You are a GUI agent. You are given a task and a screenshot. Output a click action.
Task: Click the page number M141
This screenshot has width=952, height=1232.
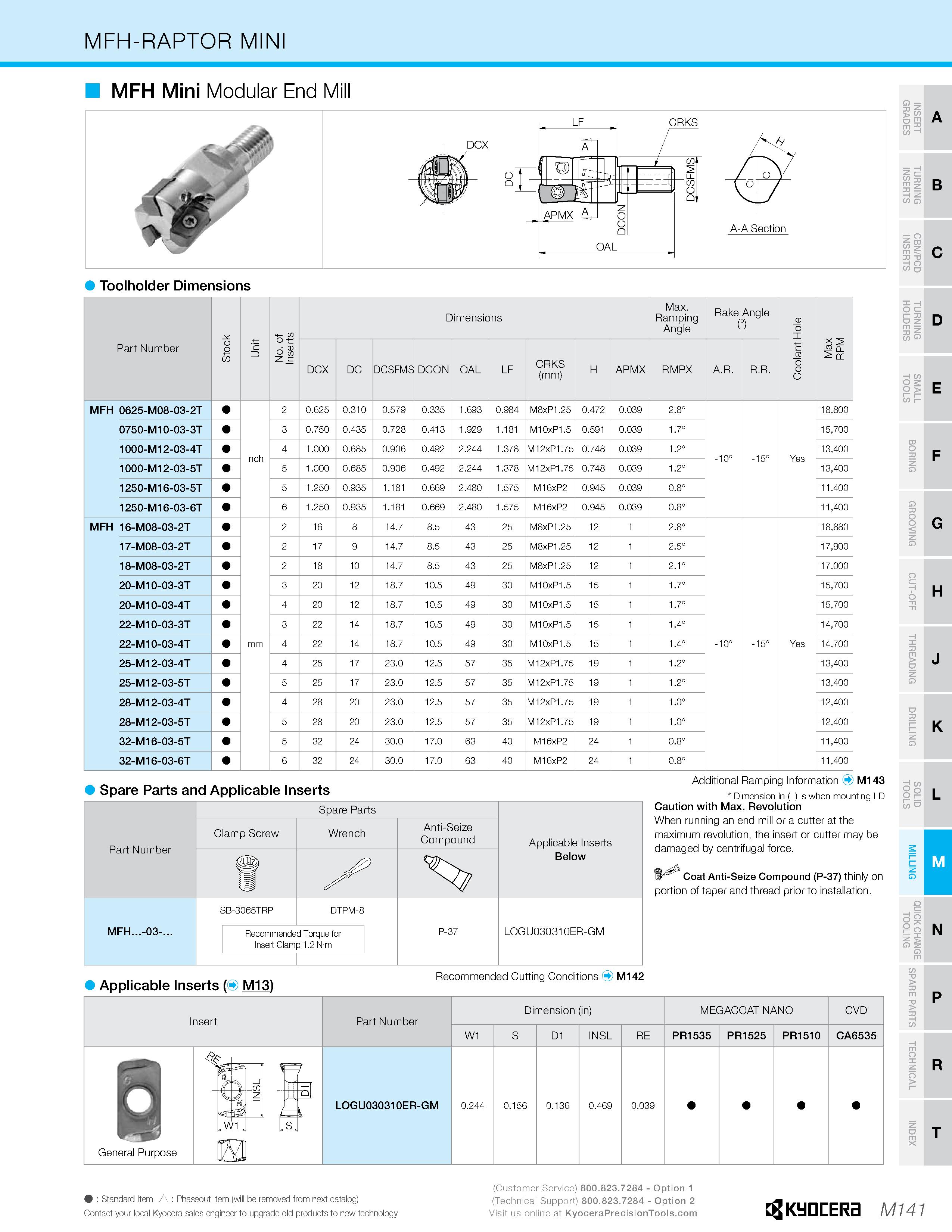[903, 1210]
